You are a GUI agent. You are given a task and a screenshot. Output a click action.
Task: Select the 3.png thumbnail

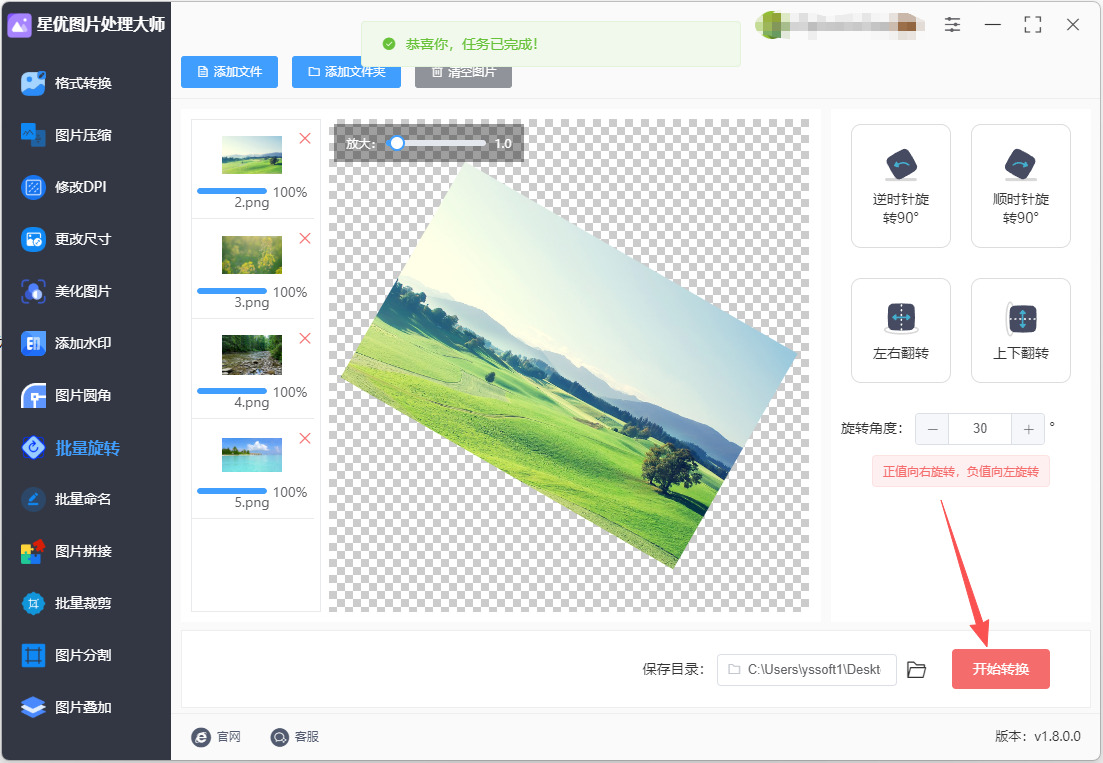click(x=252, y=255)
